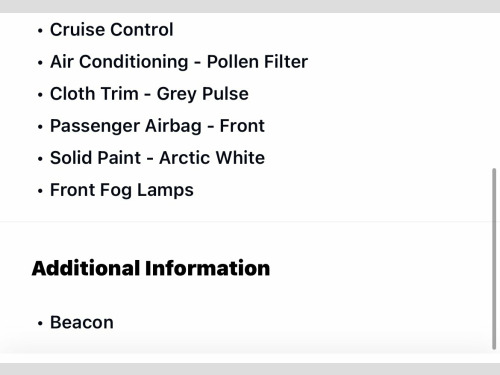Viewport: 500px width, 375px height.
Task: Select the Air Conditioning - Pollen Filter entry
Action: point(179,62)
